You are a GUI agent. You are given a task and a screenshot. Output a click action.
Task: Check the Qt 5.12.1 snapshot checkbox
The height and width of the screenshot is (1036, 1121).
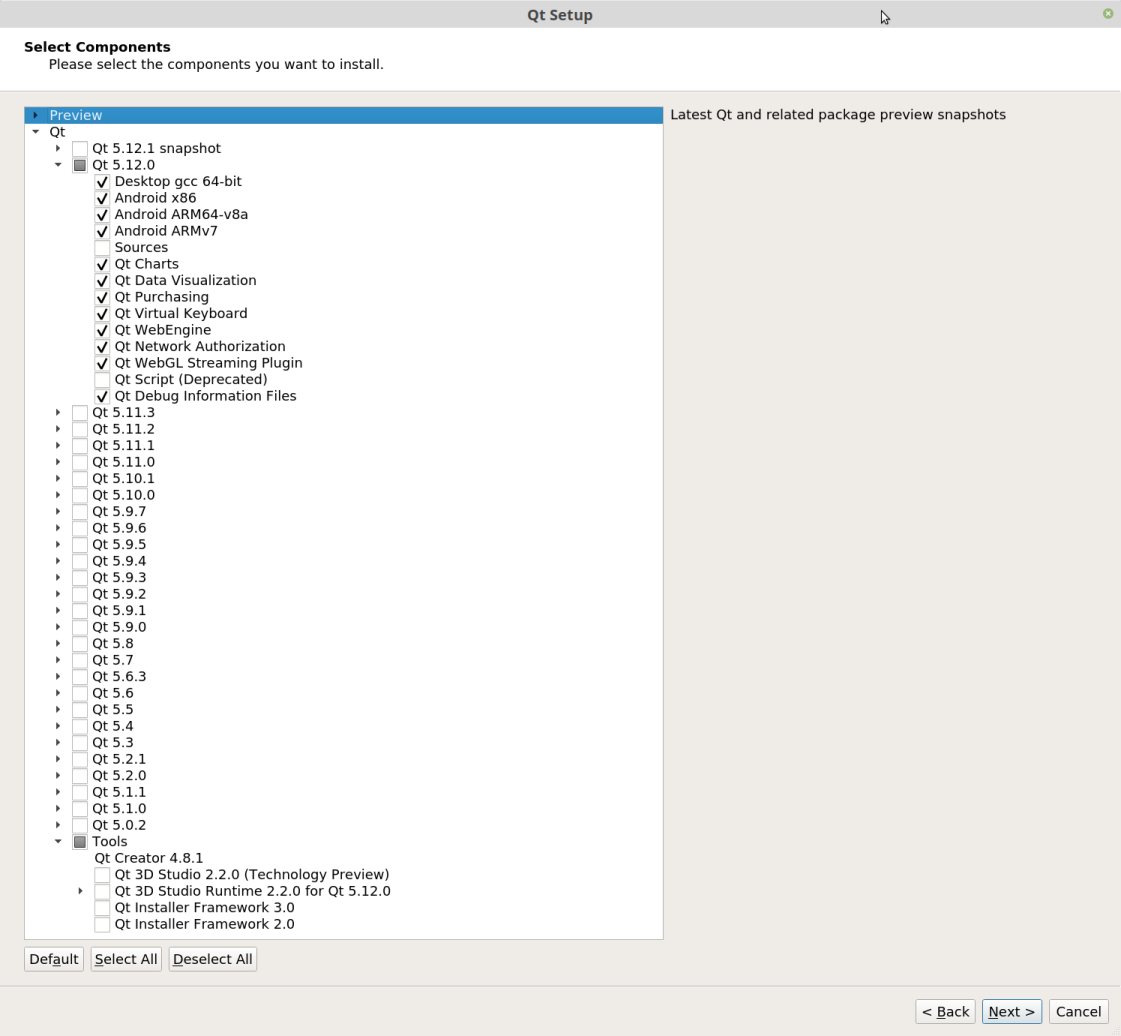point(80,149)
